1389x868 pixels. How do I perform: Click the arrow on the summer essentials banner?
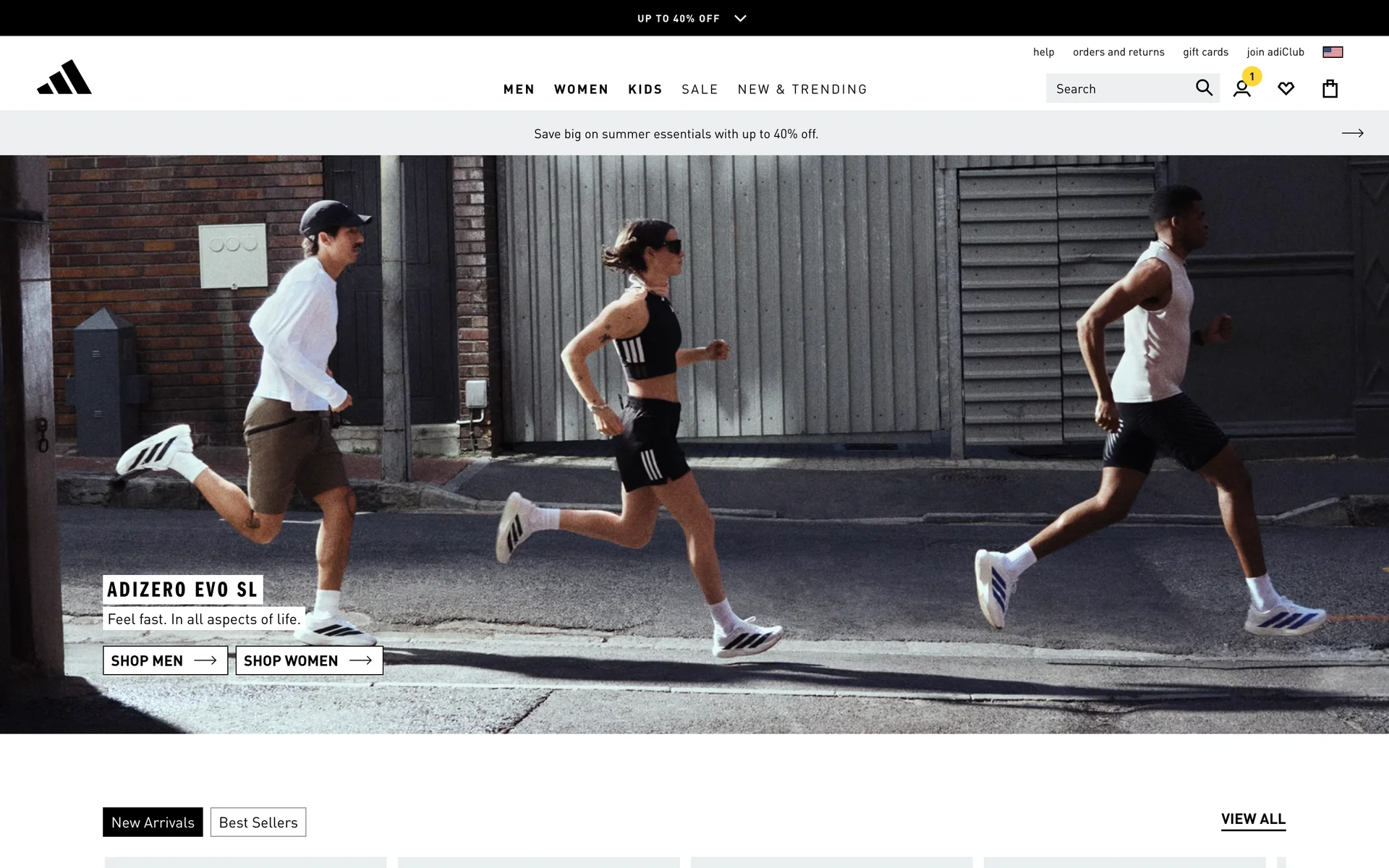(x=1352, y=133)
